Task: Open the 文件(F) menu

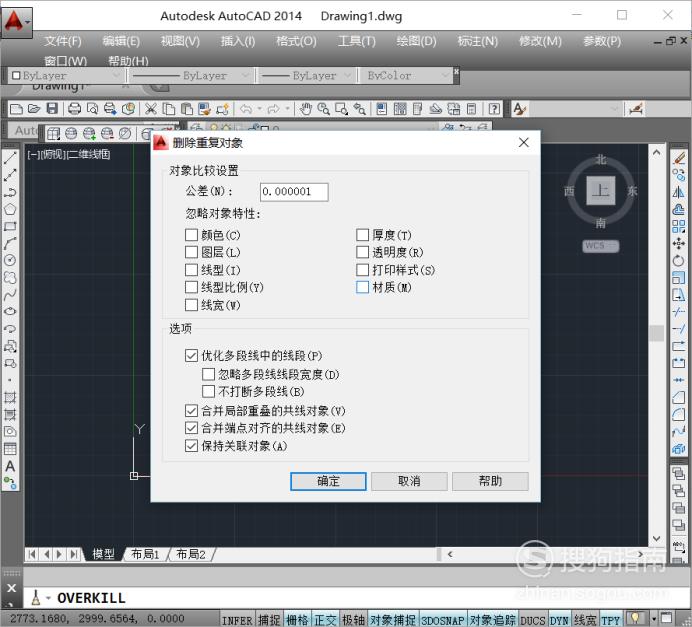Action: [x=63, y=41]
